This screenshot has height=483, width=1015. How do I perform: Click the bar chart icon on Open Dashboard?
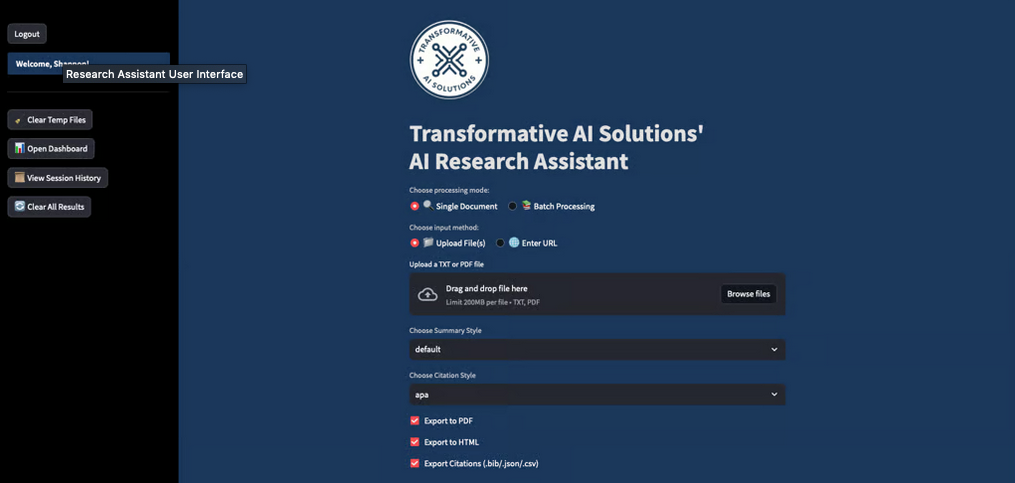19,148
